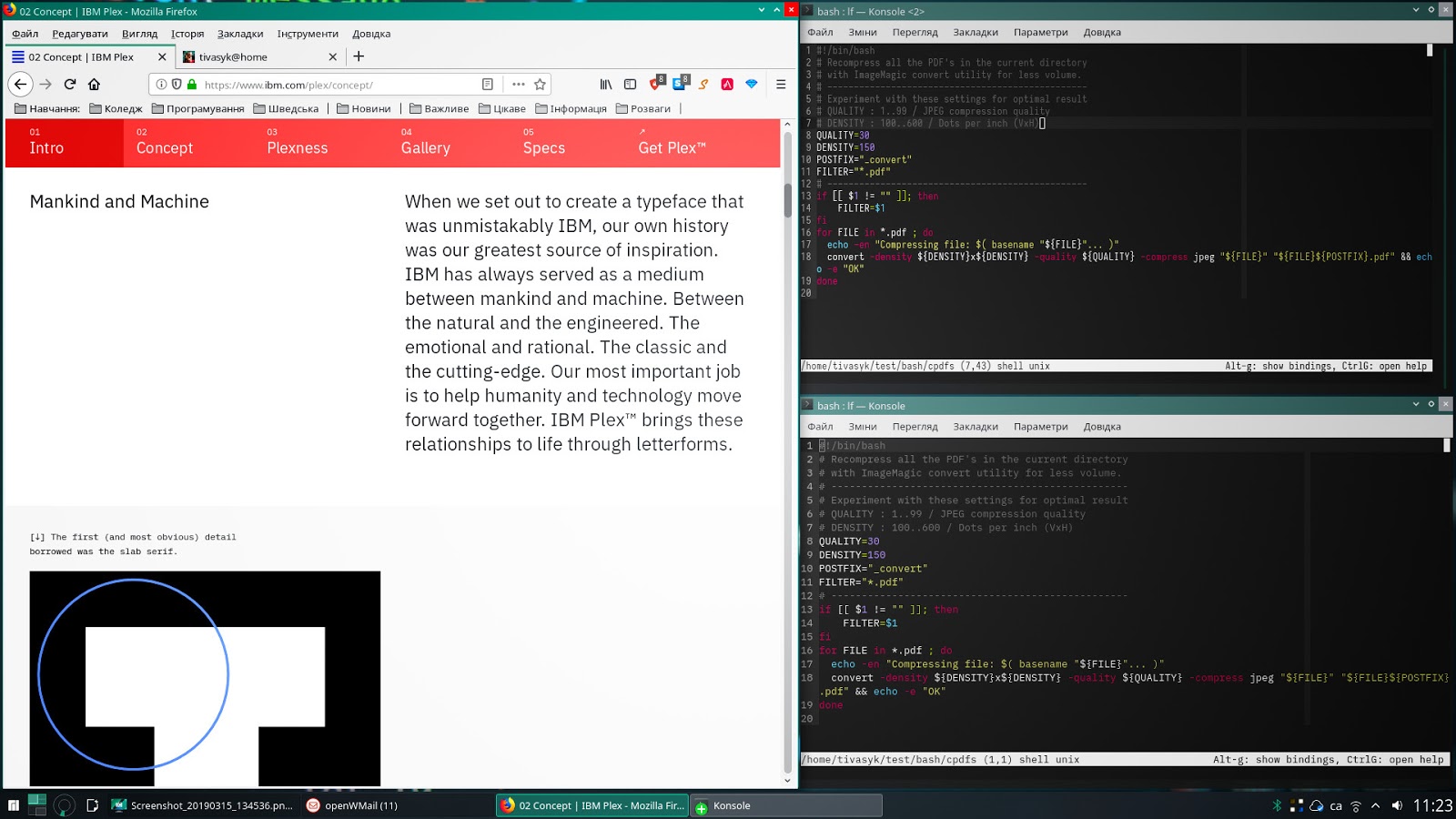Open tracking protection shield in address bar
This screenshot has width=1456, height=819.
click(177, 85)
